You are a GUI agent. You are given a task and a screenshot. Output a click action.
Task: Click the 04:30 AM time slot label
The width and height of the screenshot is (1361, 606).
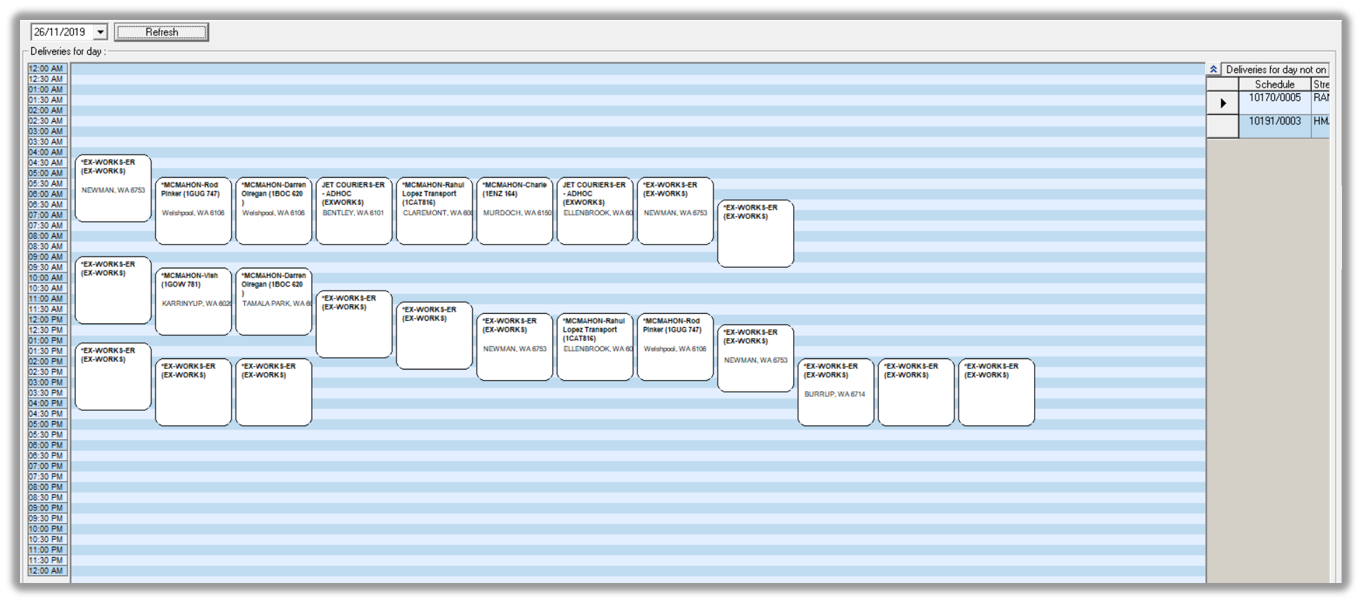point(47,163)
